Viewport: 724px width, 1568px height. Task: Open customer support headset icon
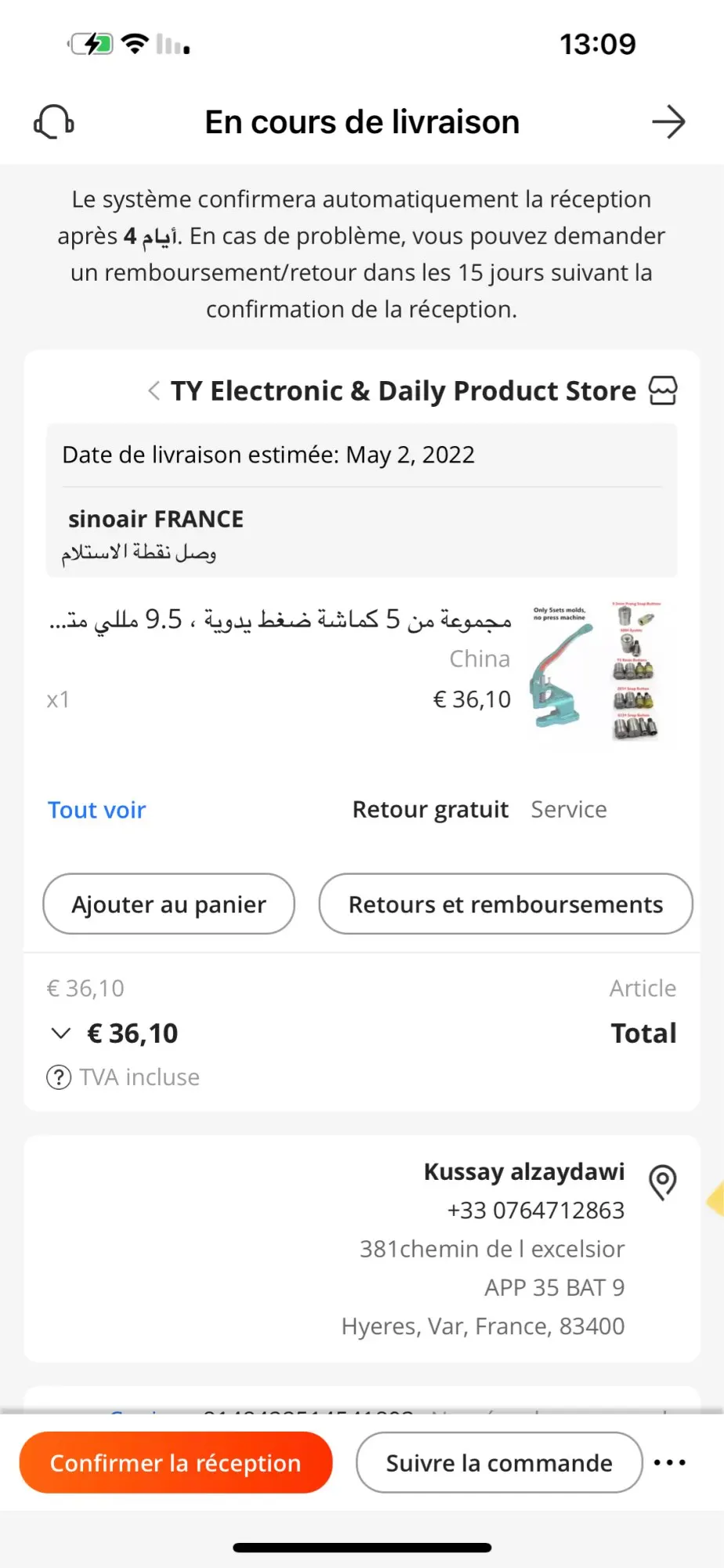(54, 122)
